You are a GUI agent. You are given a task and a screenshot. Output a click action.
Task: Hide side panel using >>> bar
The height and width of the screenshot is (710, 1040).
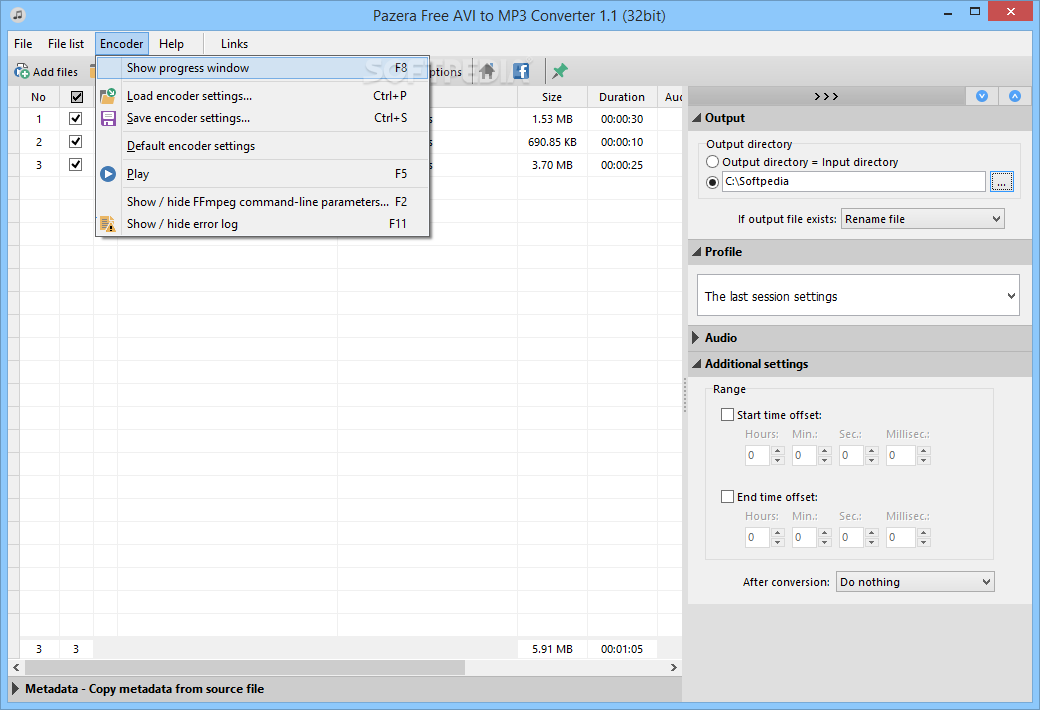click(826, 96)
